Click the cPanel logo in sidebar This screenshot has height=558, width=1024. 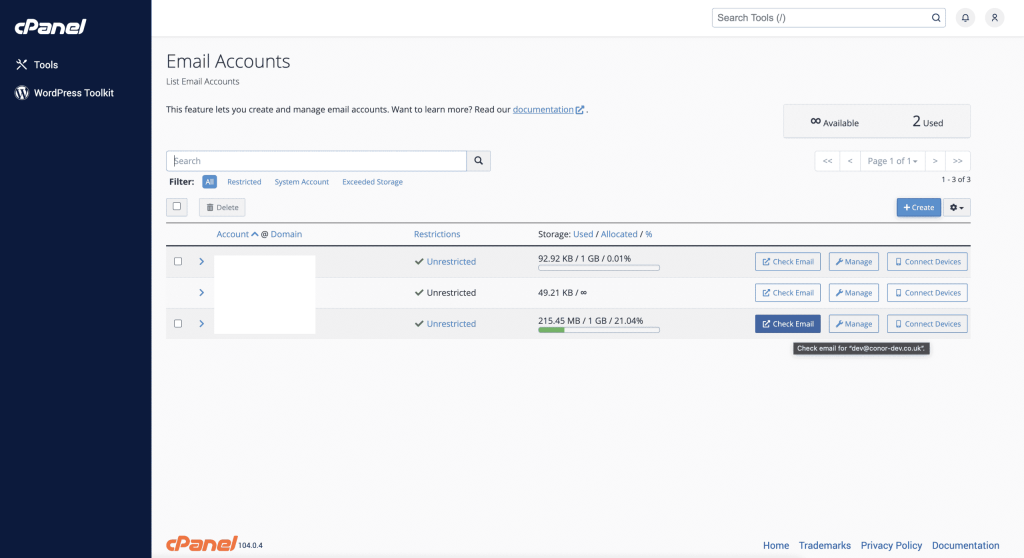50,26
